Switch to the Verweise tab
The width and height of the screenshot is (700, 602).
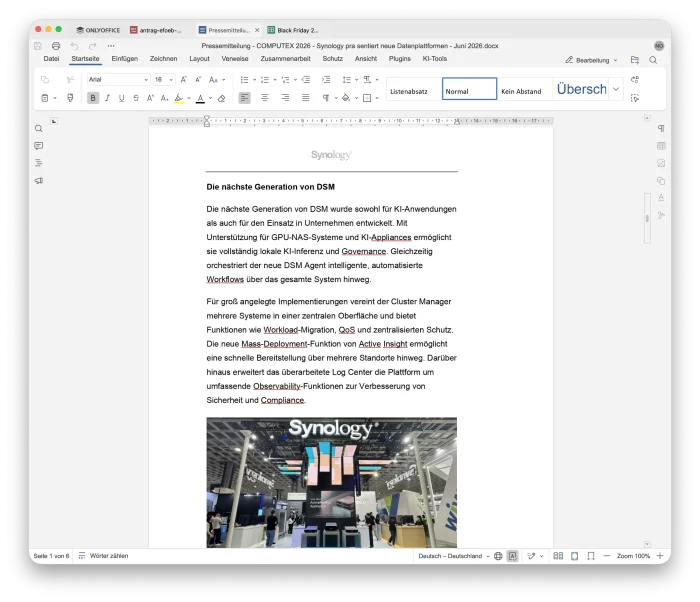(x=235, y=59)
